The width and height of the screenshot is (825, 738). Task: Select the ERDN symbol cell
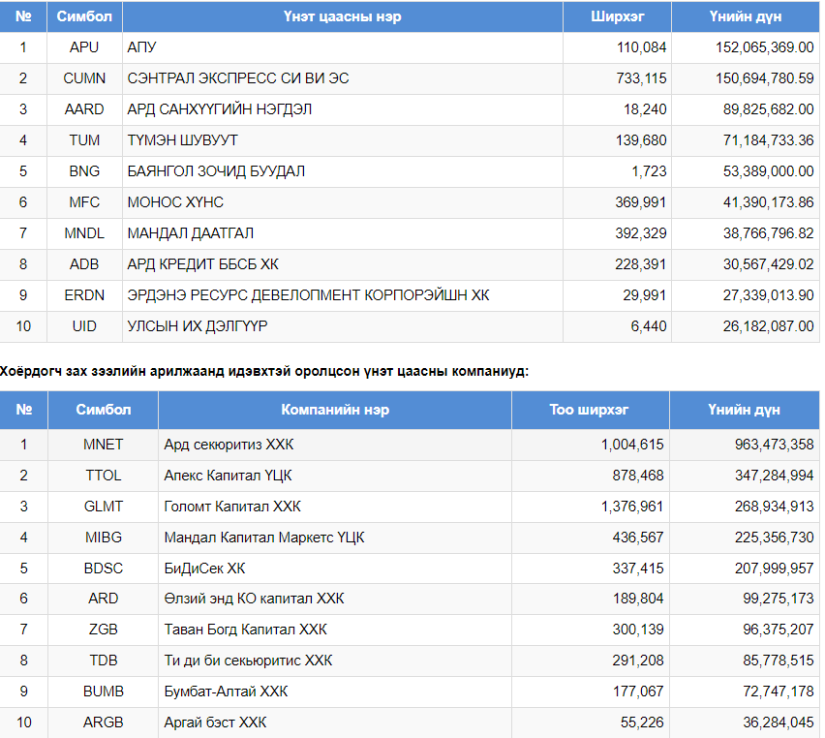coord(84,296)
